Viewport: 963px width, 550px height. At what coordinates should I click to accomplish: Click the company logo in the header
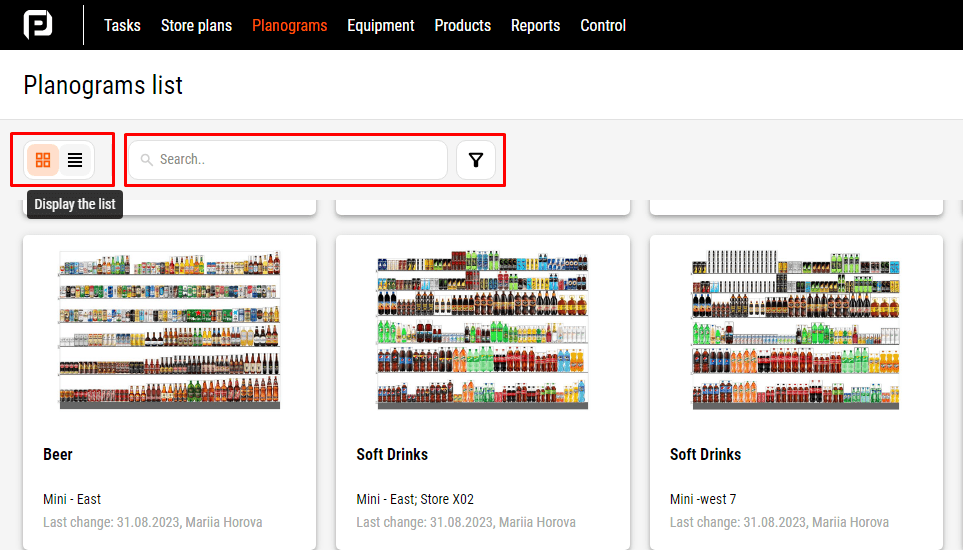coord(38,25)
